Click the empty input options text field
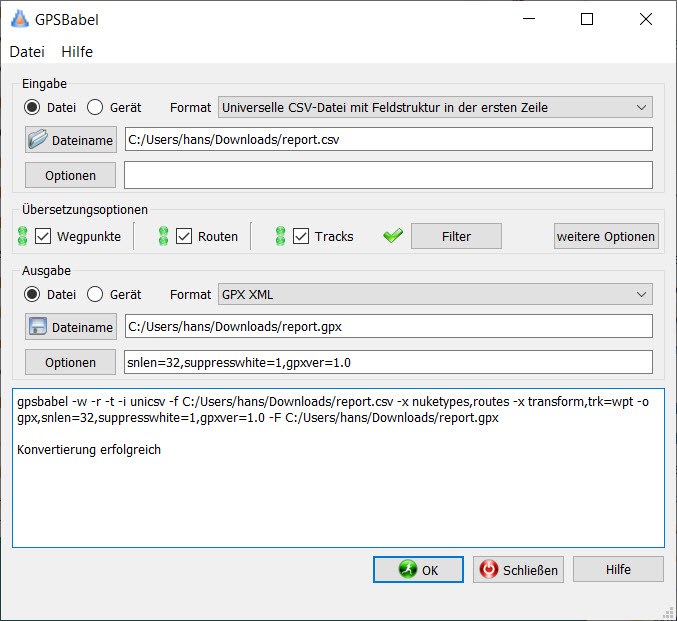Screen dimensions: 677x621 (389, 175)
